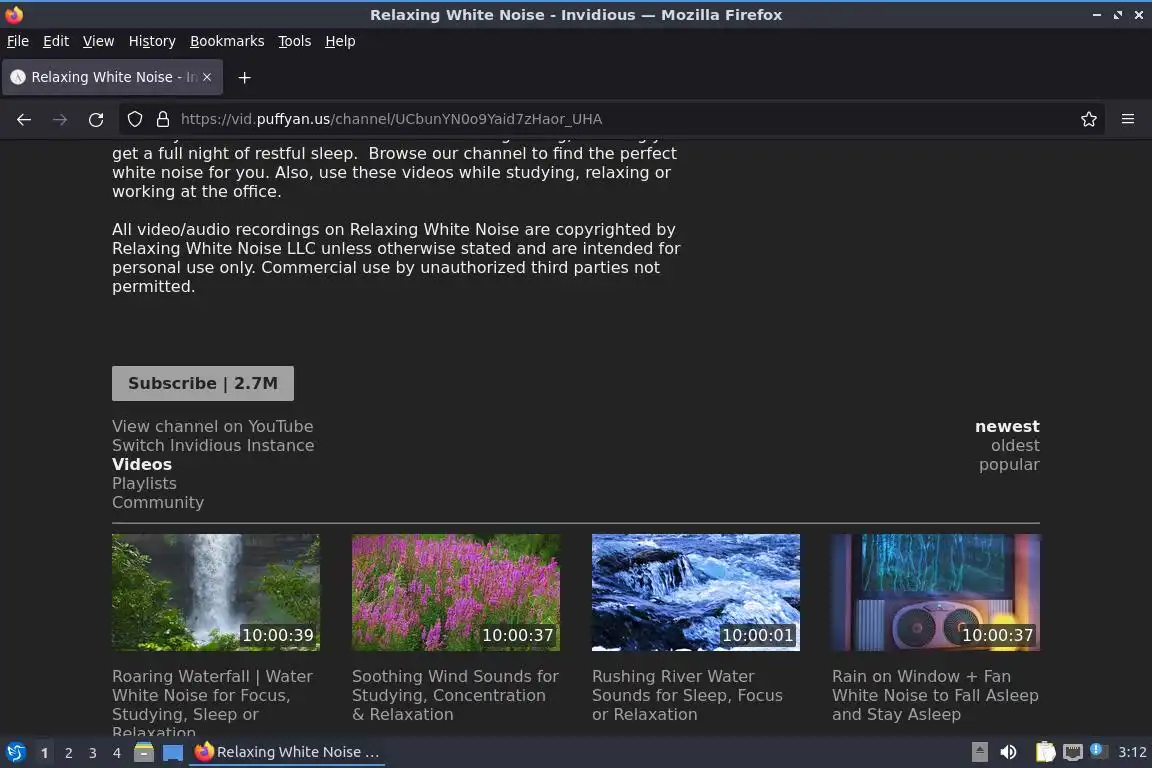Follow View channel on YouTube link
The width and height of the screenshot is (1152, 768).
pyautogui.click(x=212, y=426)
